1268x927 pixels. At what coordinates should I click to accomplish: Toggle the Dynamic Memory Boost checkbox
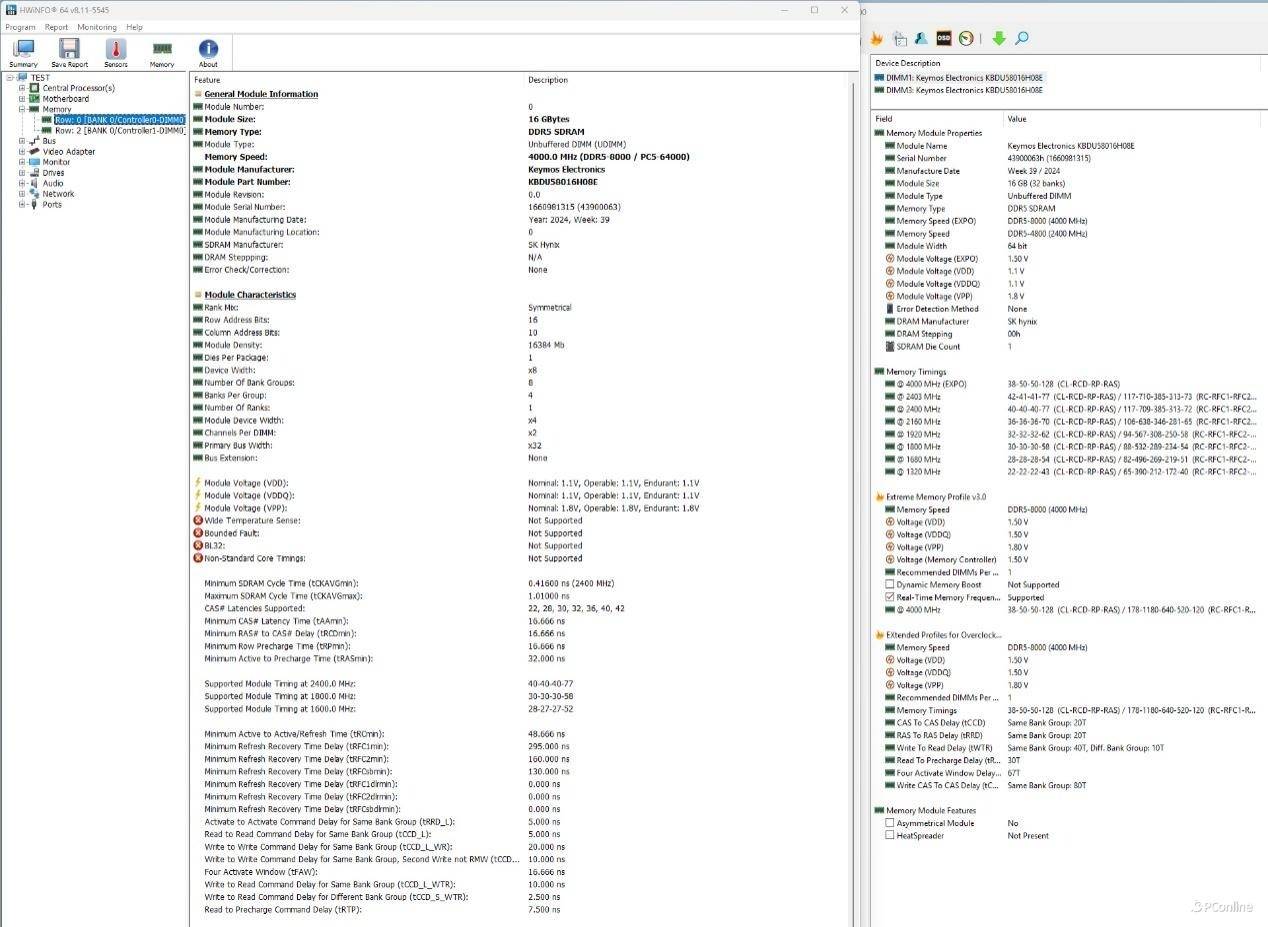click(x=890, y=584)
